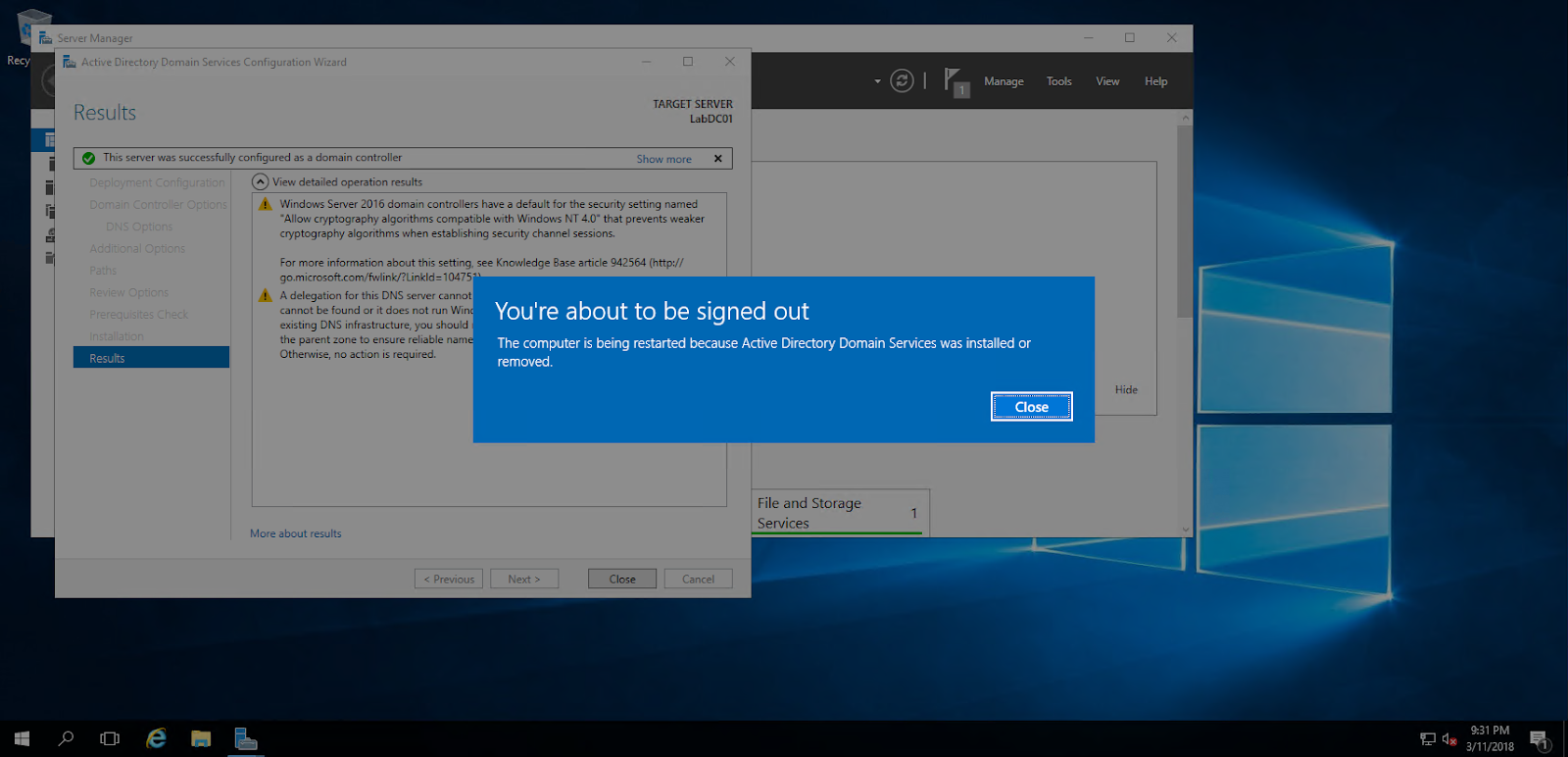This screenshot has height=757, width=1568.
Task: Click the volume icon in the system tray
Action: tap(1450, 739)
